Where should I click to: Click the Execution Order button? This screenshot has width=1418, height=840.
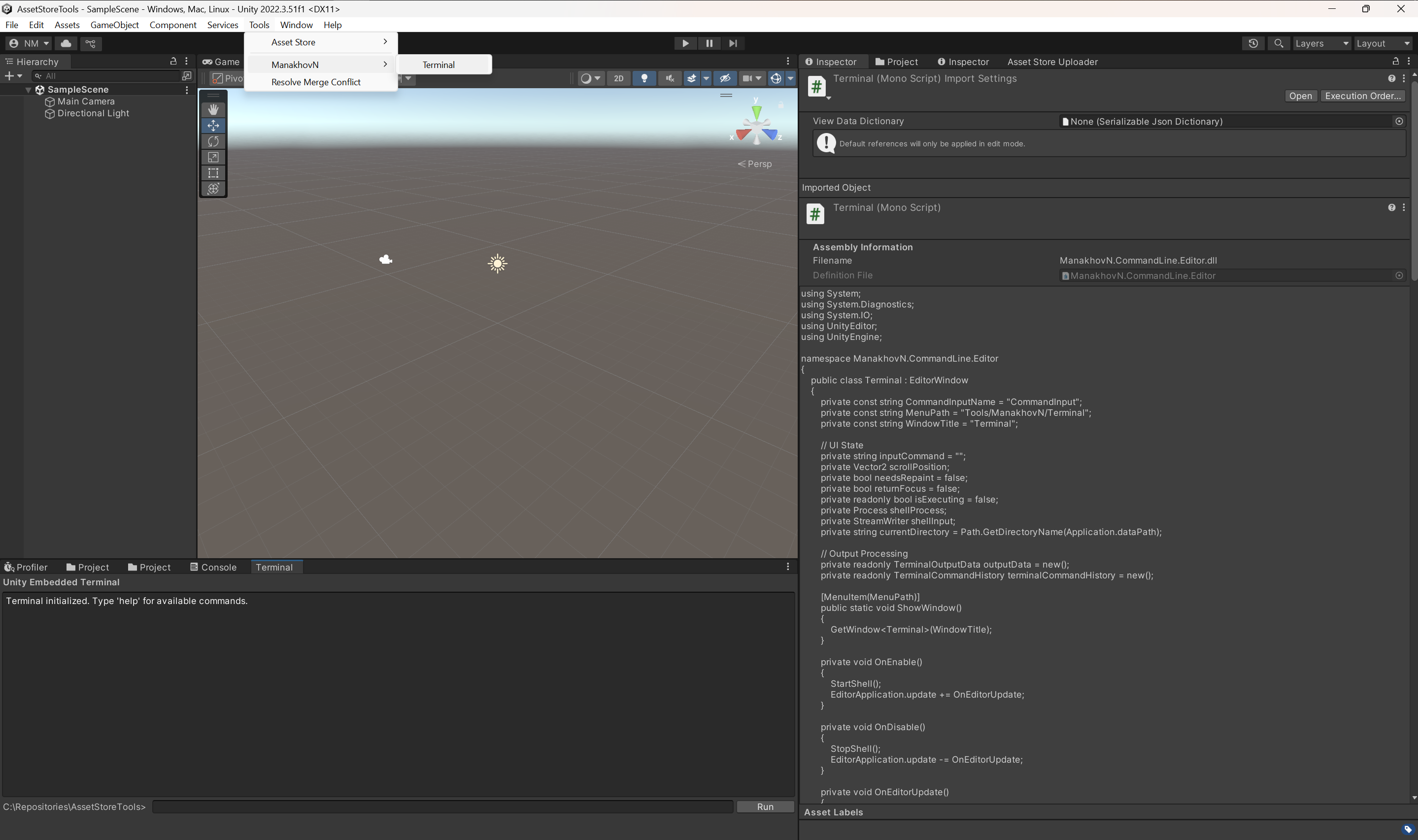(x=1362, y=96)
